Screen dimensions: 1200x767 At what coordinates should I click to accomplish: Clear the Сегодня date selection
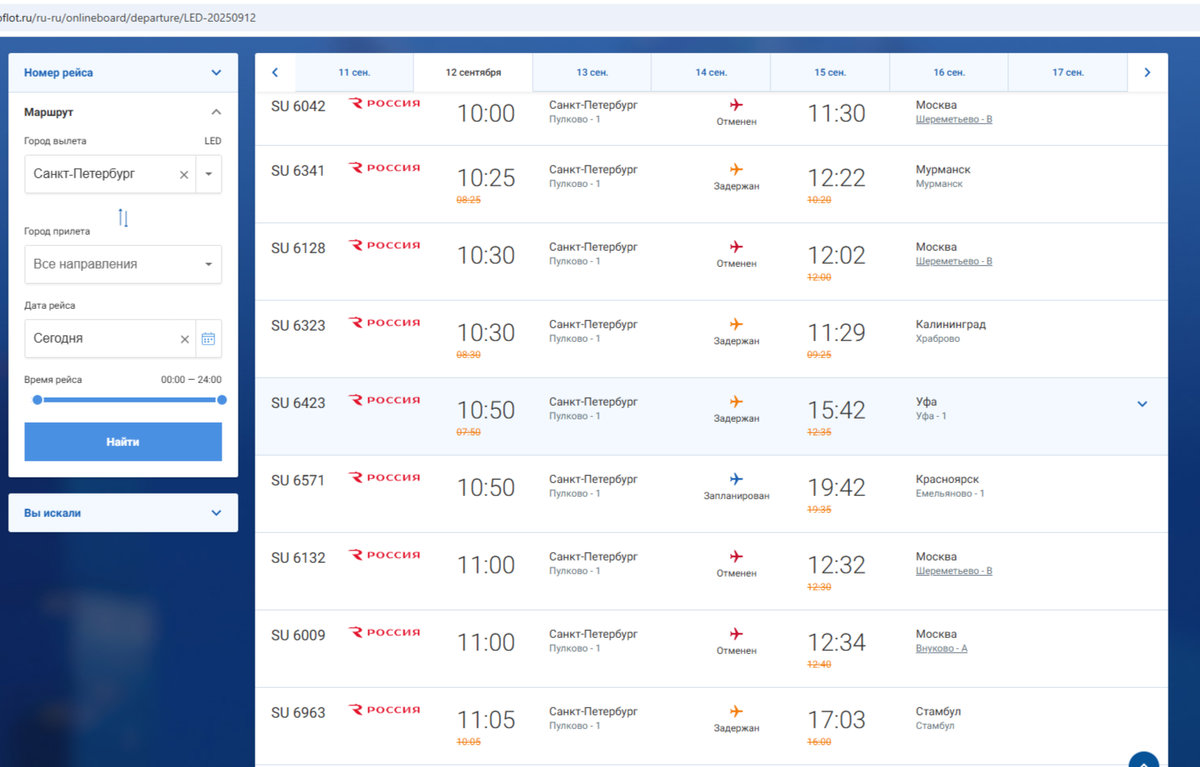tap(184, 338)
